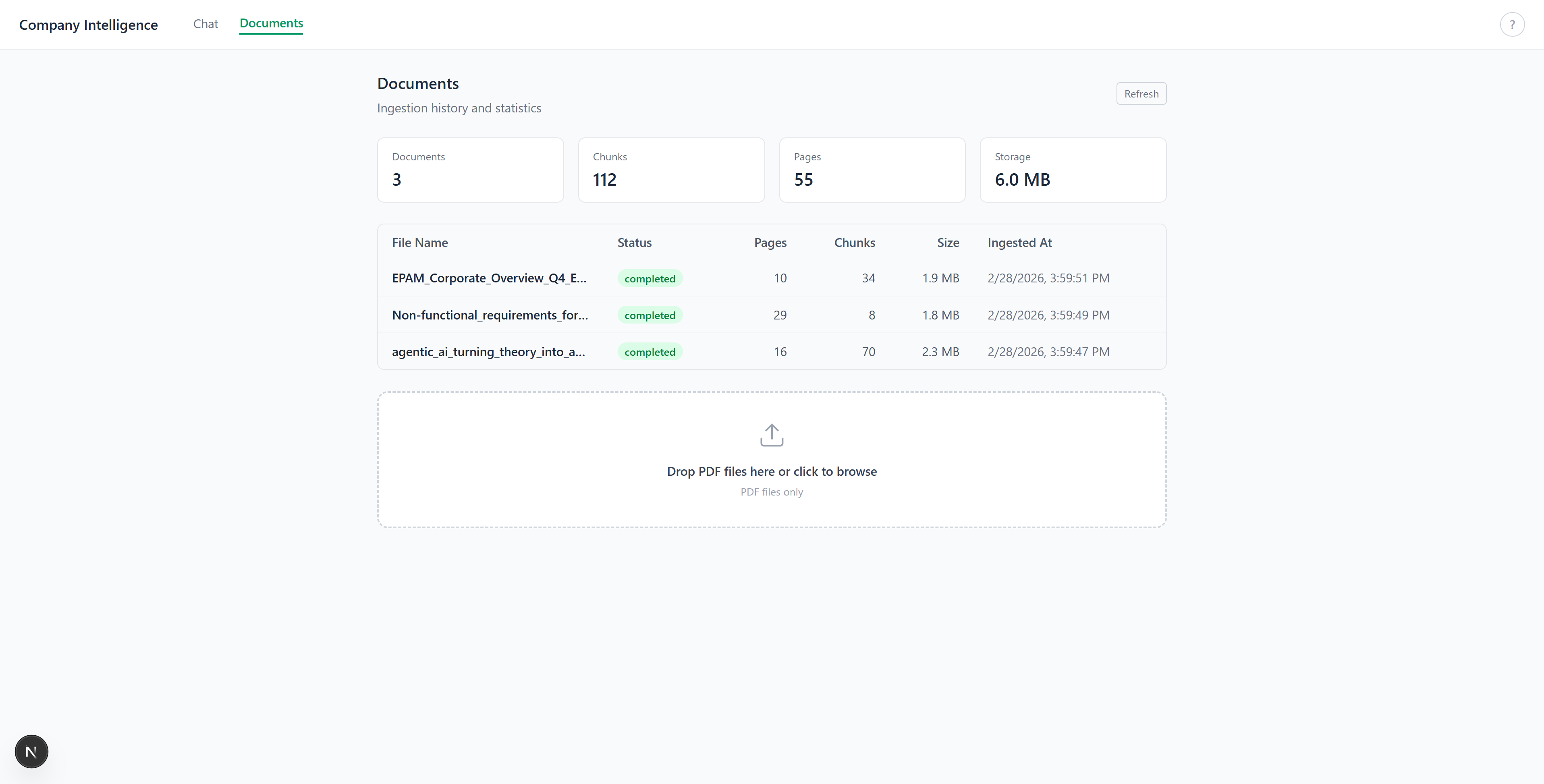Click the Company Intelligence title
Image resolution: width=1544 pixels, height=784 pixels.
click(x=89, y=25)
